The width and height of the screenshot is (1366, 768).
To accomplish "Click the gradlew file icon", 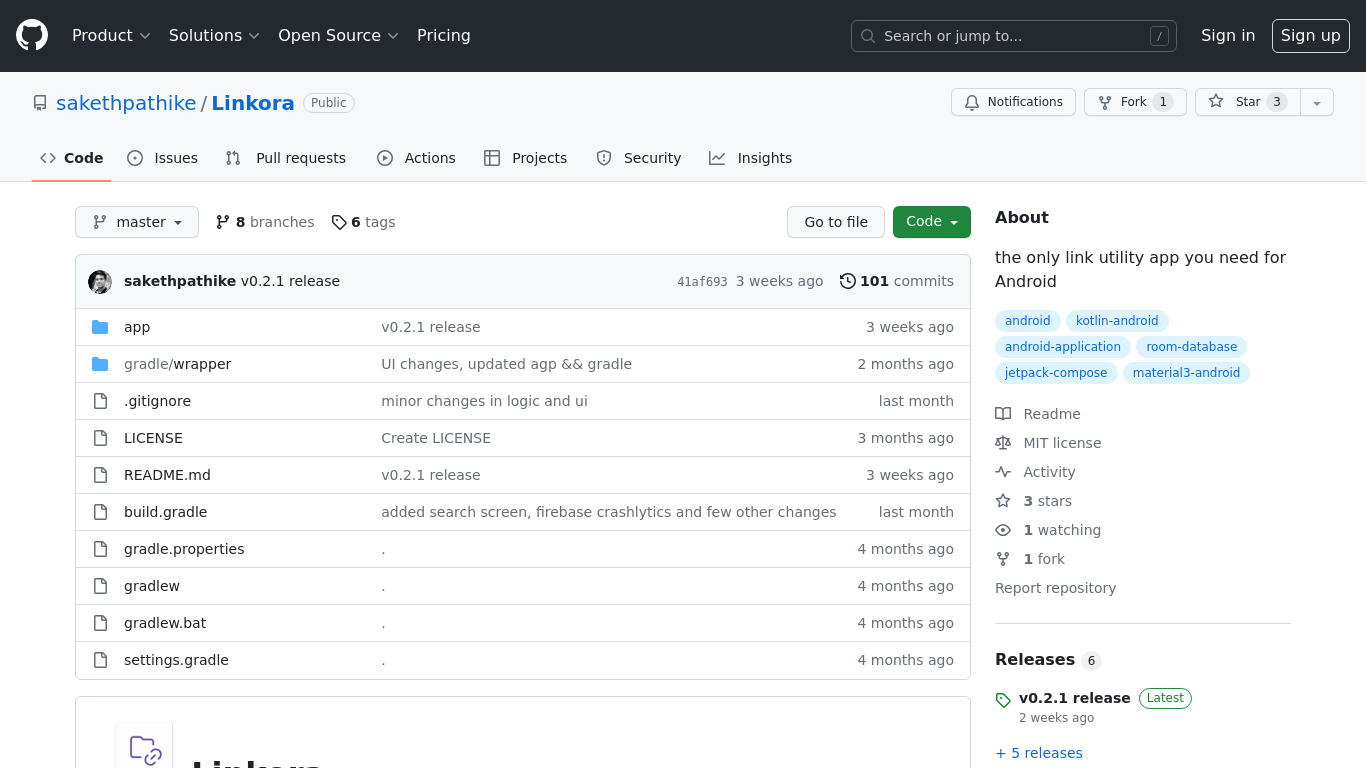I will click(100, 586).
